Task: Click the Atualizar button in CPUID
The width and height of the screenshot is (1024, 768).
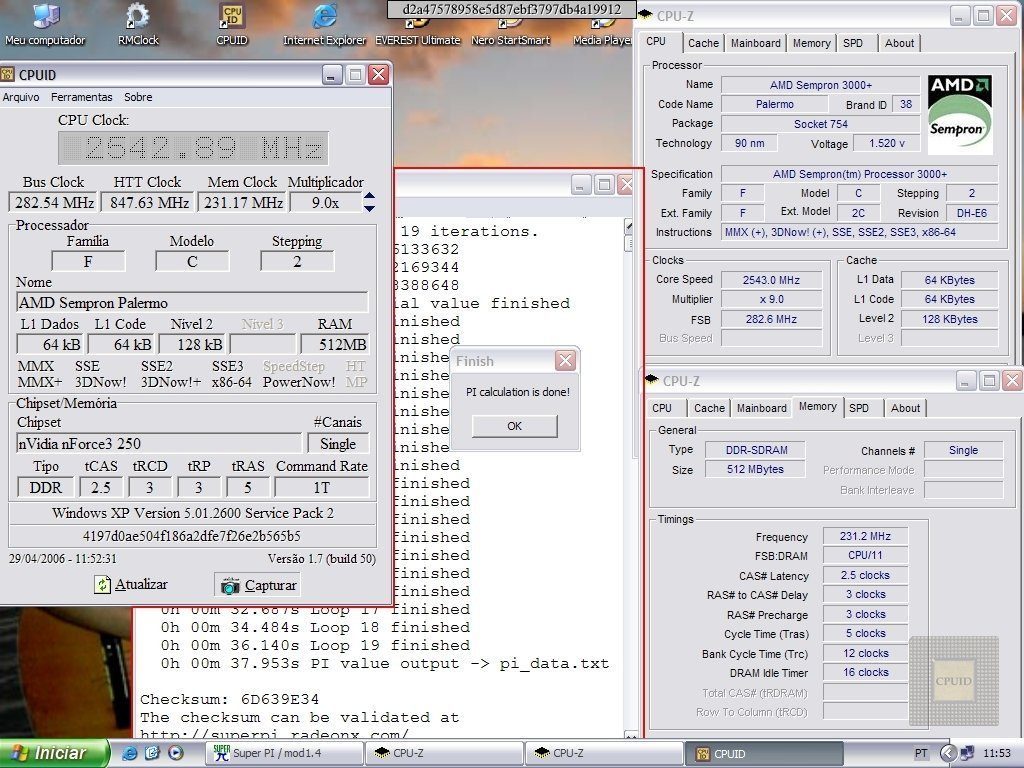Action: 131,584
